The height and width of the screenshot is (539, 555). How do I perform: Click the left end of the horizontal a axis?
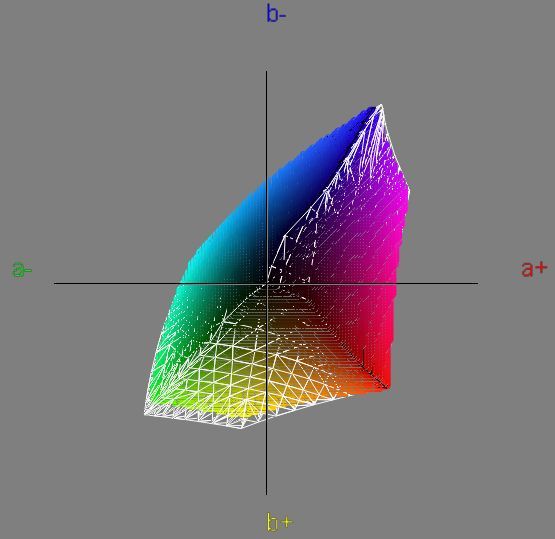(x=55, y=283)
